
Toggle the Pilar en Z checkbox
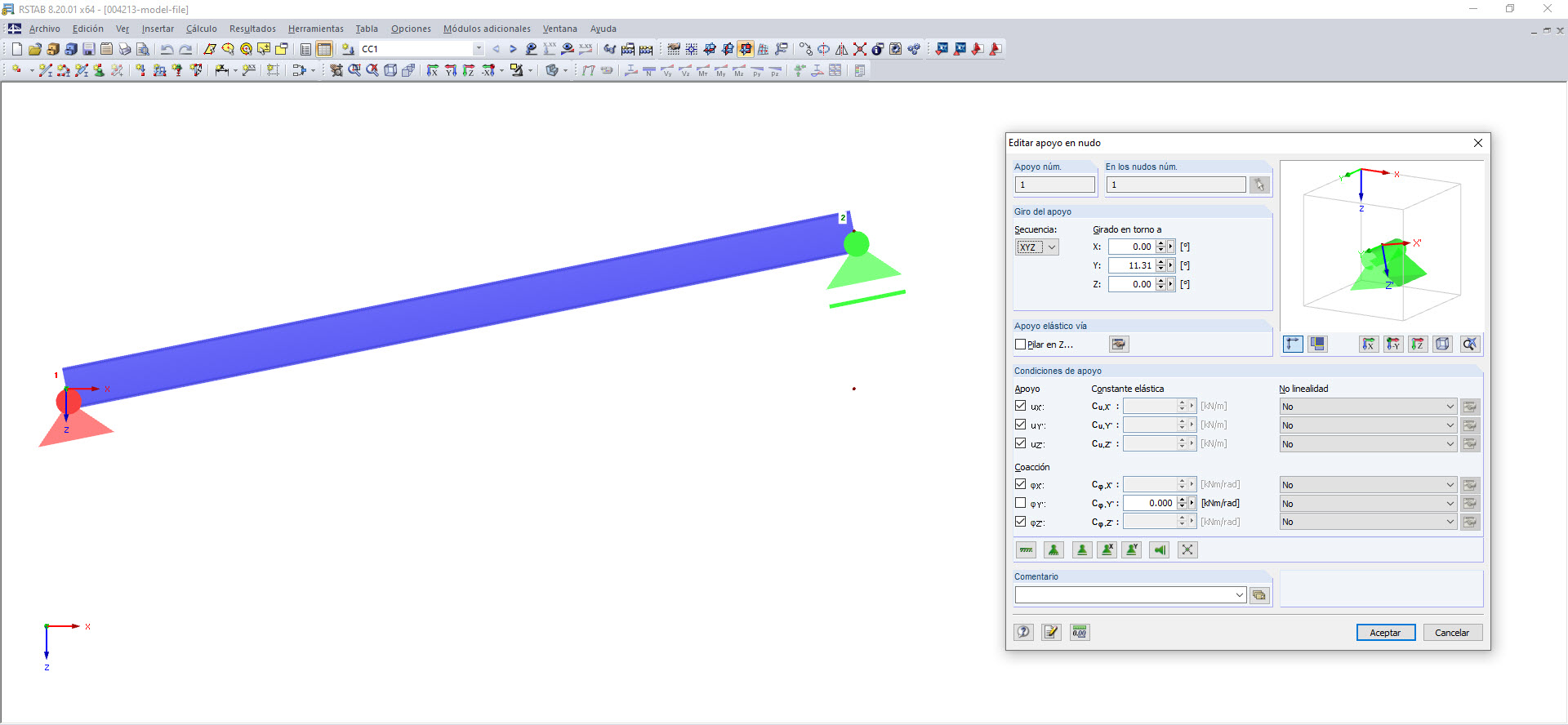pos(1020,345)
